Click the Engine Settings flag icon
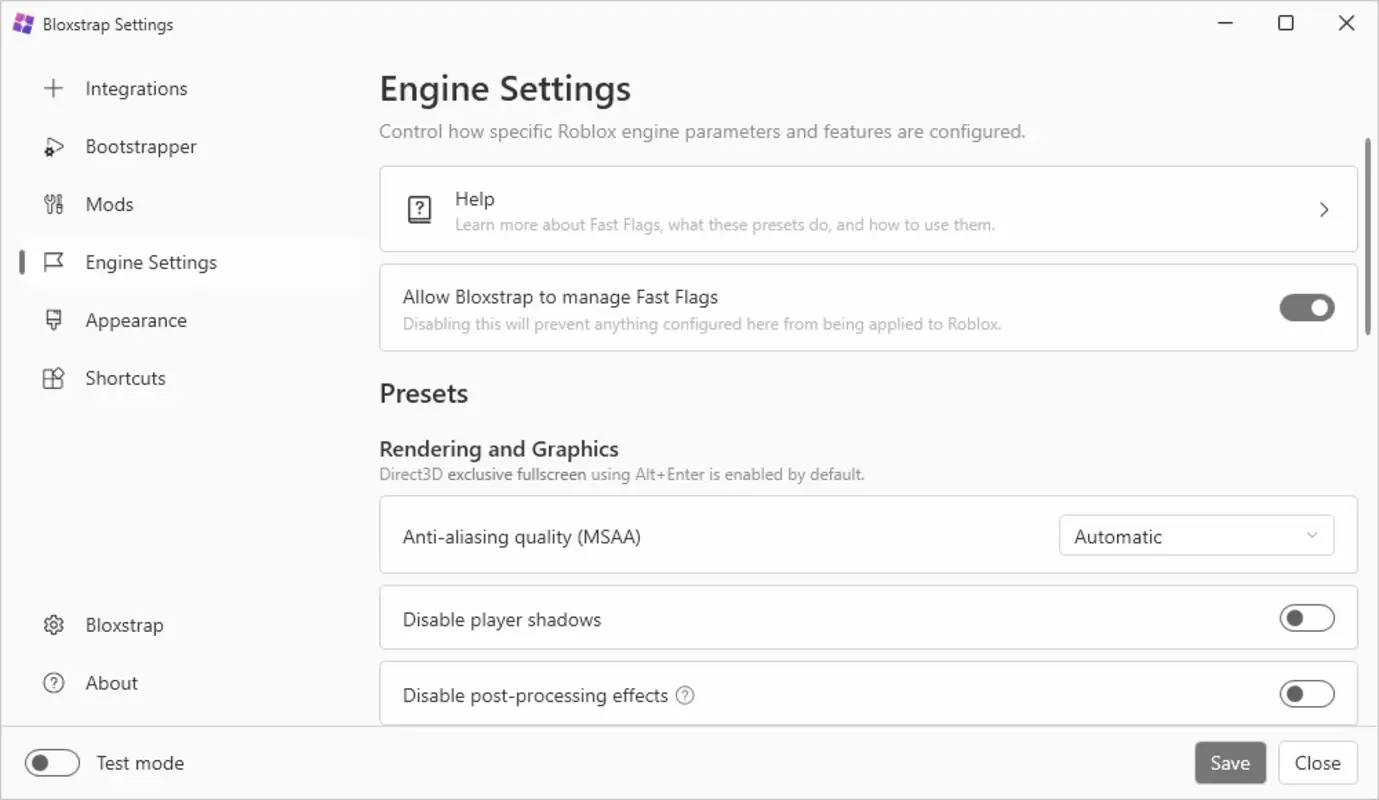Viewport: 1379px width, 800px height. tap(53, 262)
